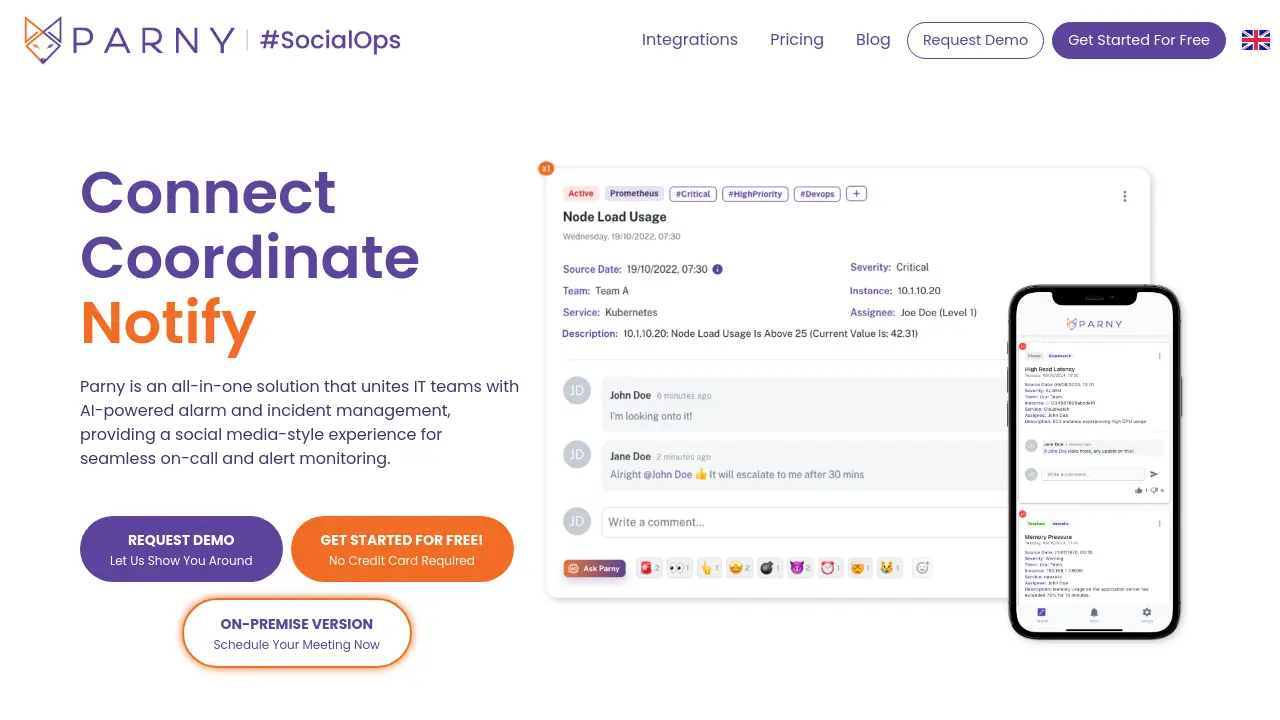The image size is (1280, 720).
Task: Click the Parny fox logo
Action: pos(43,40)
